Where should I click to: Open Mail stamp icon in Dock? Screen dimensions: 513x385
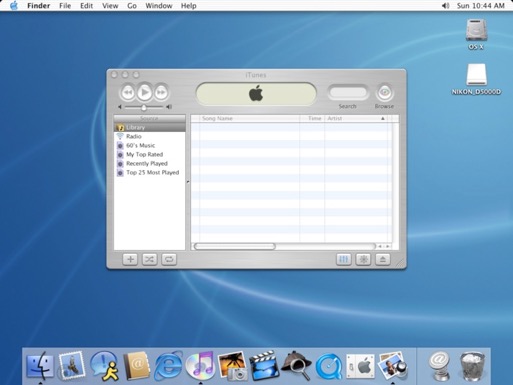point(72,365)
